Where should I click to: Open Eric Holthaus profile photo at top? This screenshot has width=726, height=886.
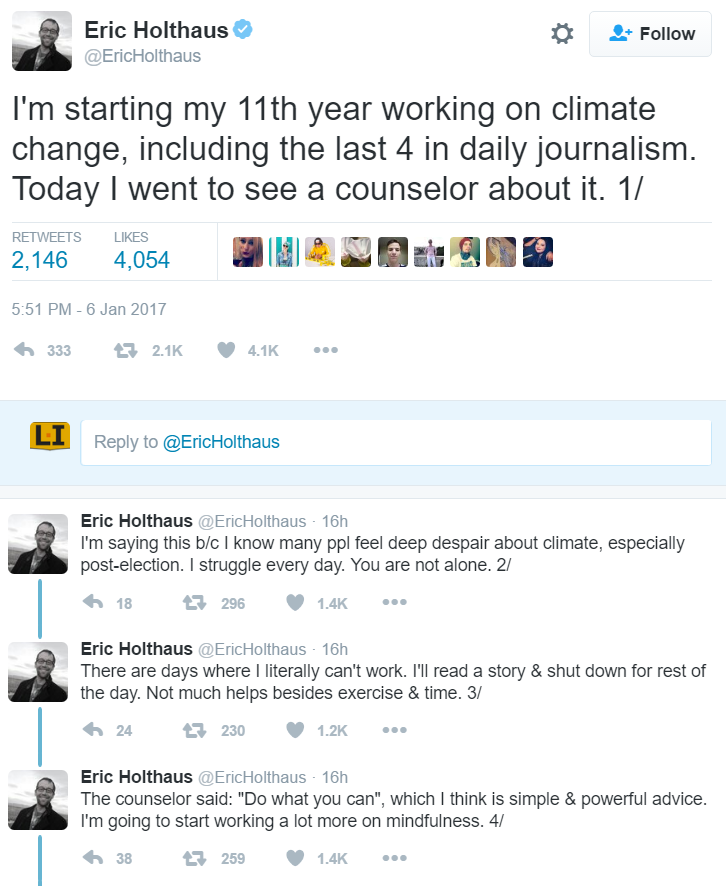point(42,41)
